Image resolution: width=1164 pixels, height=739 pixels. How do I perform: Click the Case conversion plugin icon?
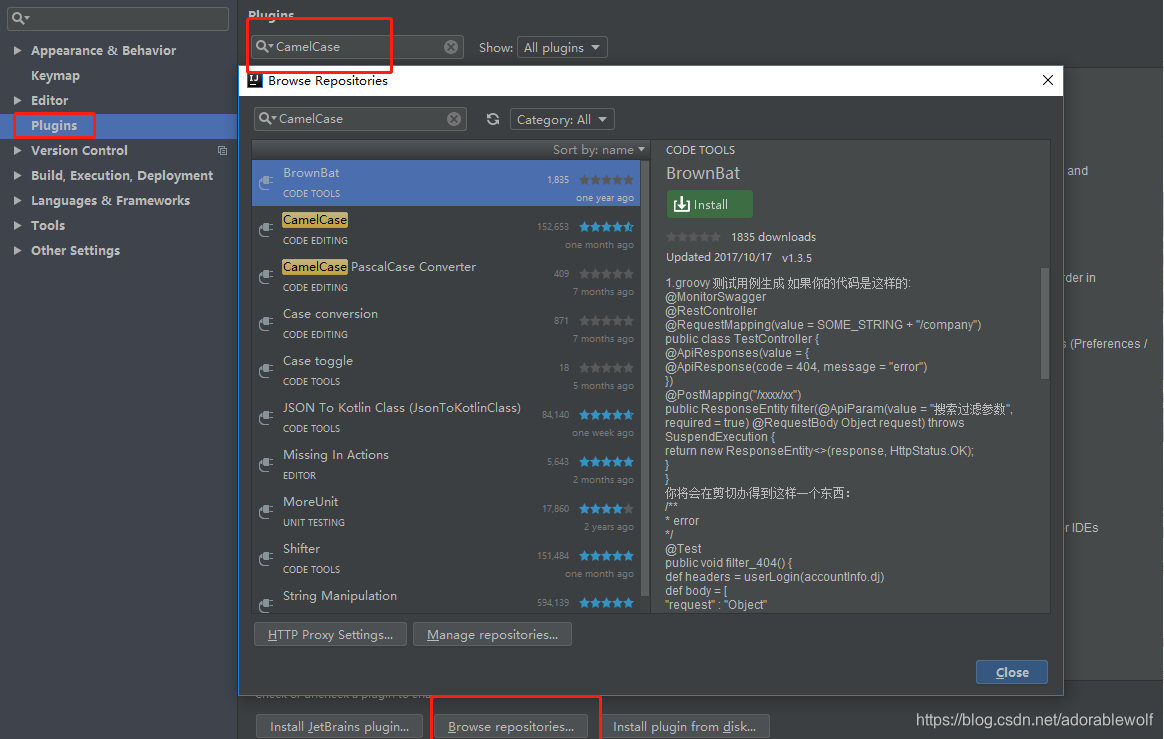coord(266,323)
